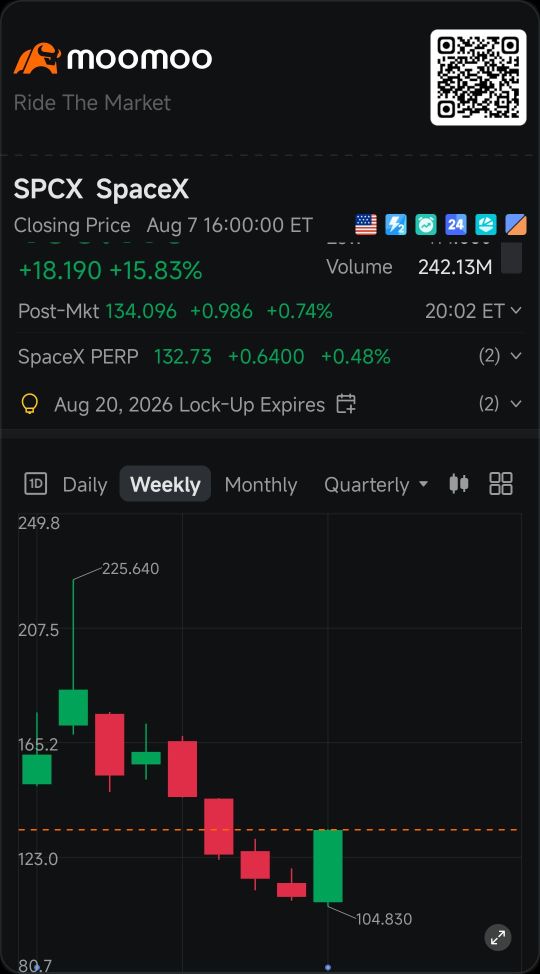Open the candlestick chart type icon
The width and height of the screenshot is (540, 974).
[459, 483]
